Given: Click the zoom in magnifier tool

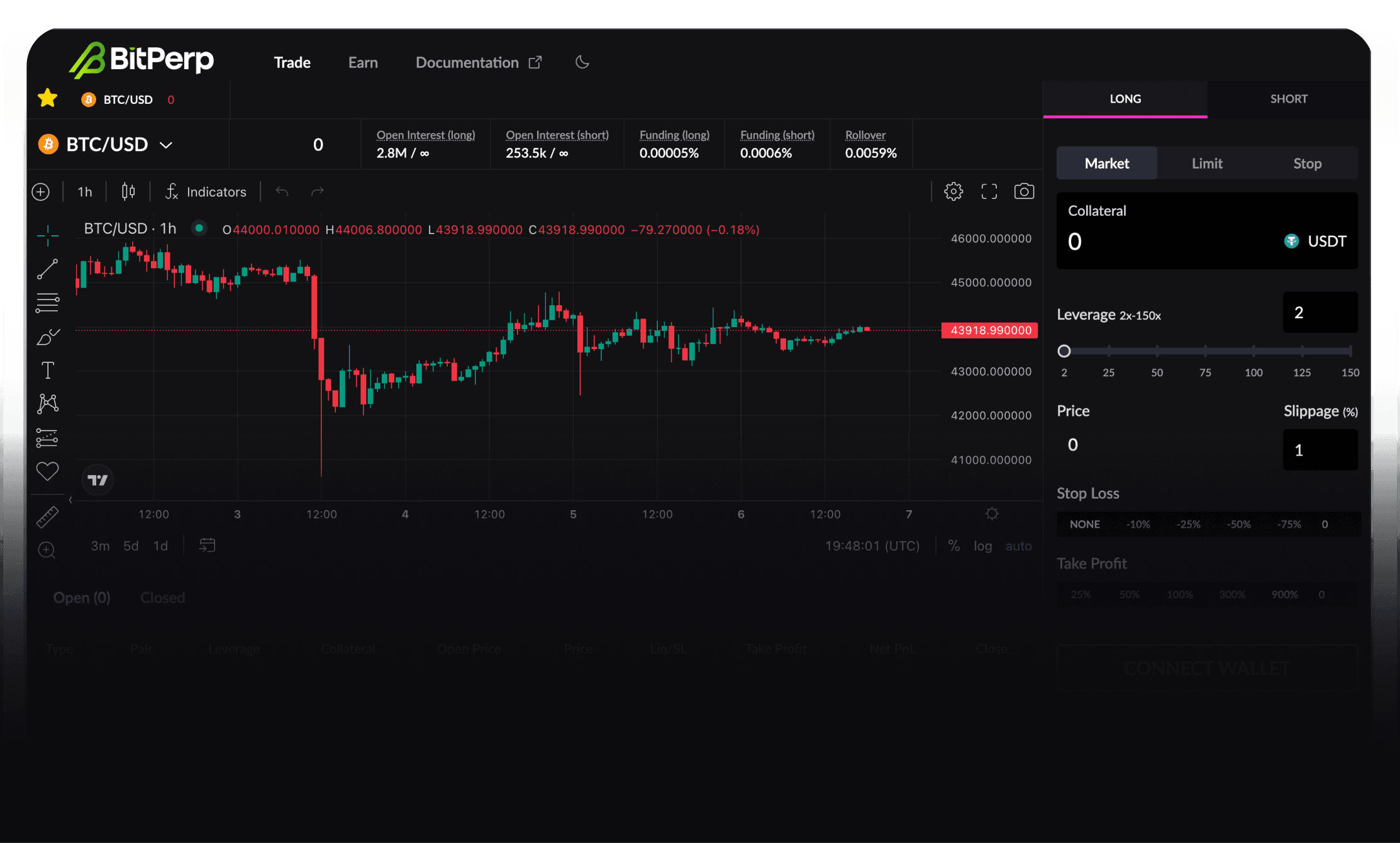Looking at the screenshot, I should click(x=47, y=550).
